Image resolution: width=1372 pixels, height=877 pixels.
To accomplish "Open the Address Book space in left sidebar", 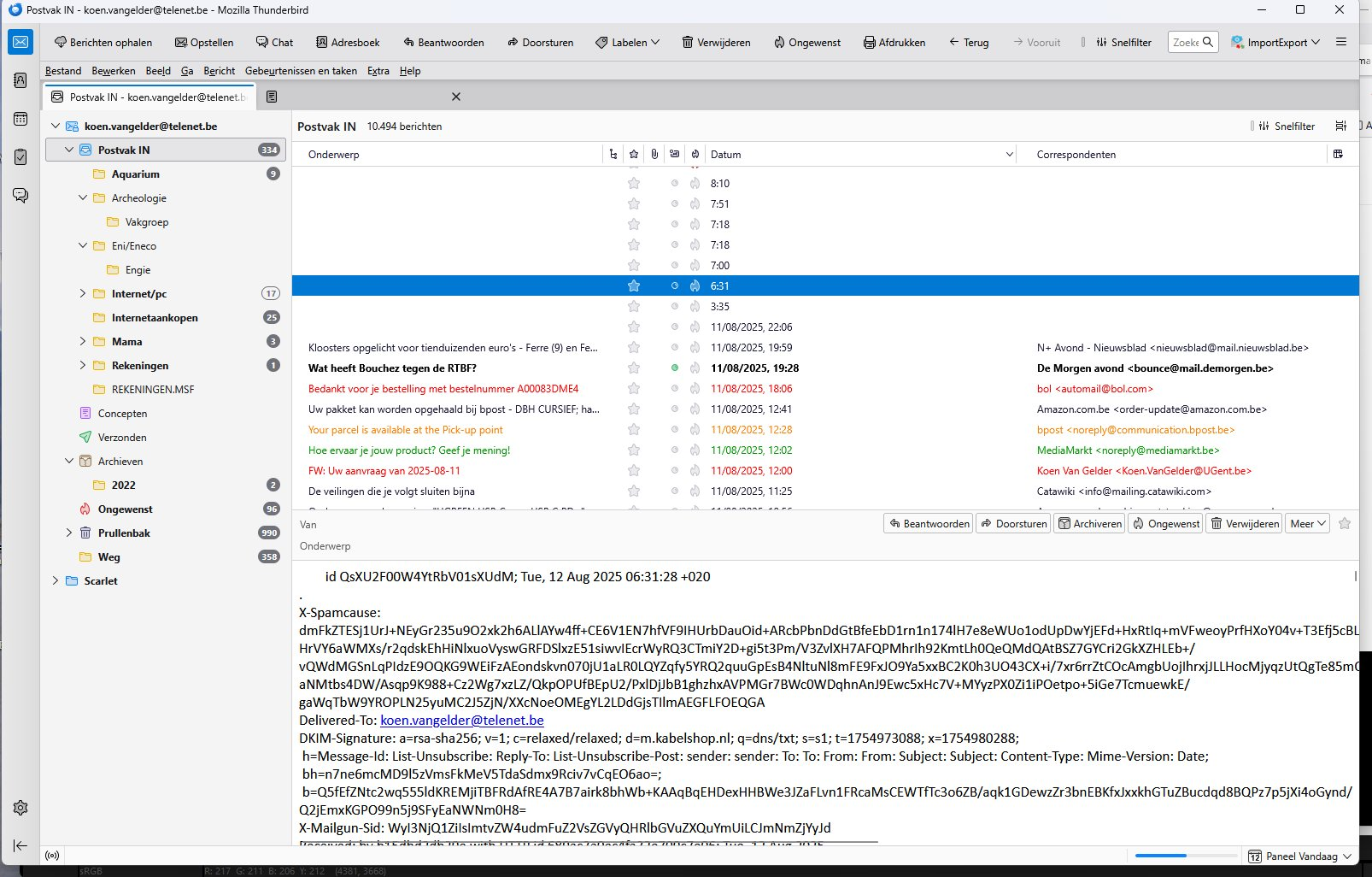I will [x=21, y=80].
